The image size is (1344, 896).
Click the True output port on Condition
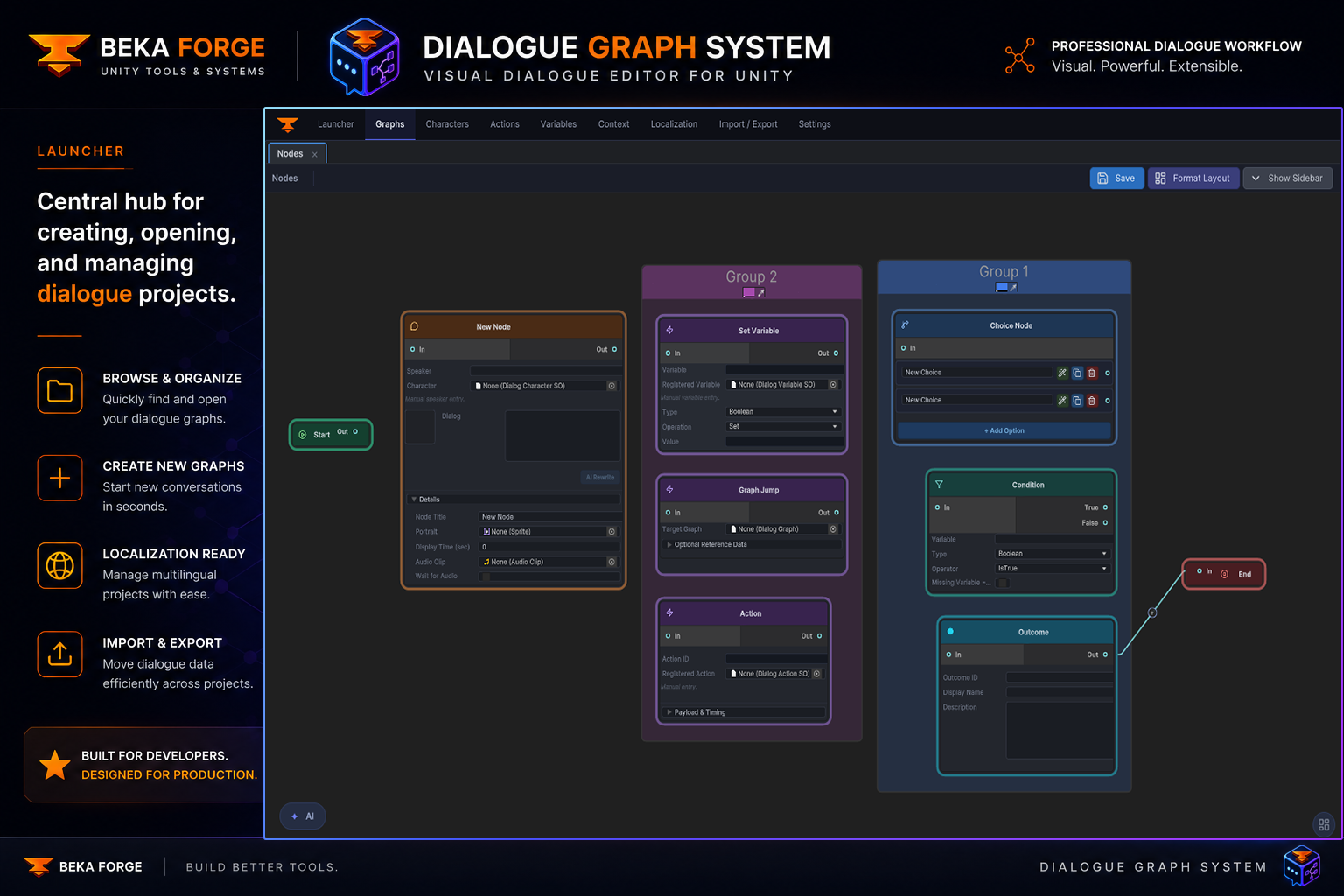click(x=1105, y=507)
